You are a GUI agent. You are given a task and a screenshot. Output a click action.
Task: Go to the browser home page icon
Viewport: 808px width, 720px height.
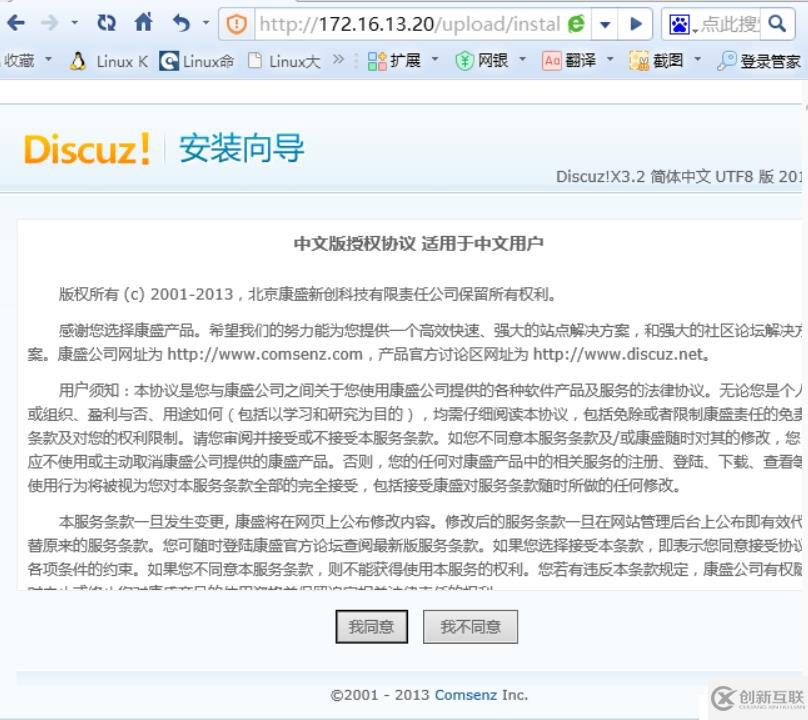(144, 22)
